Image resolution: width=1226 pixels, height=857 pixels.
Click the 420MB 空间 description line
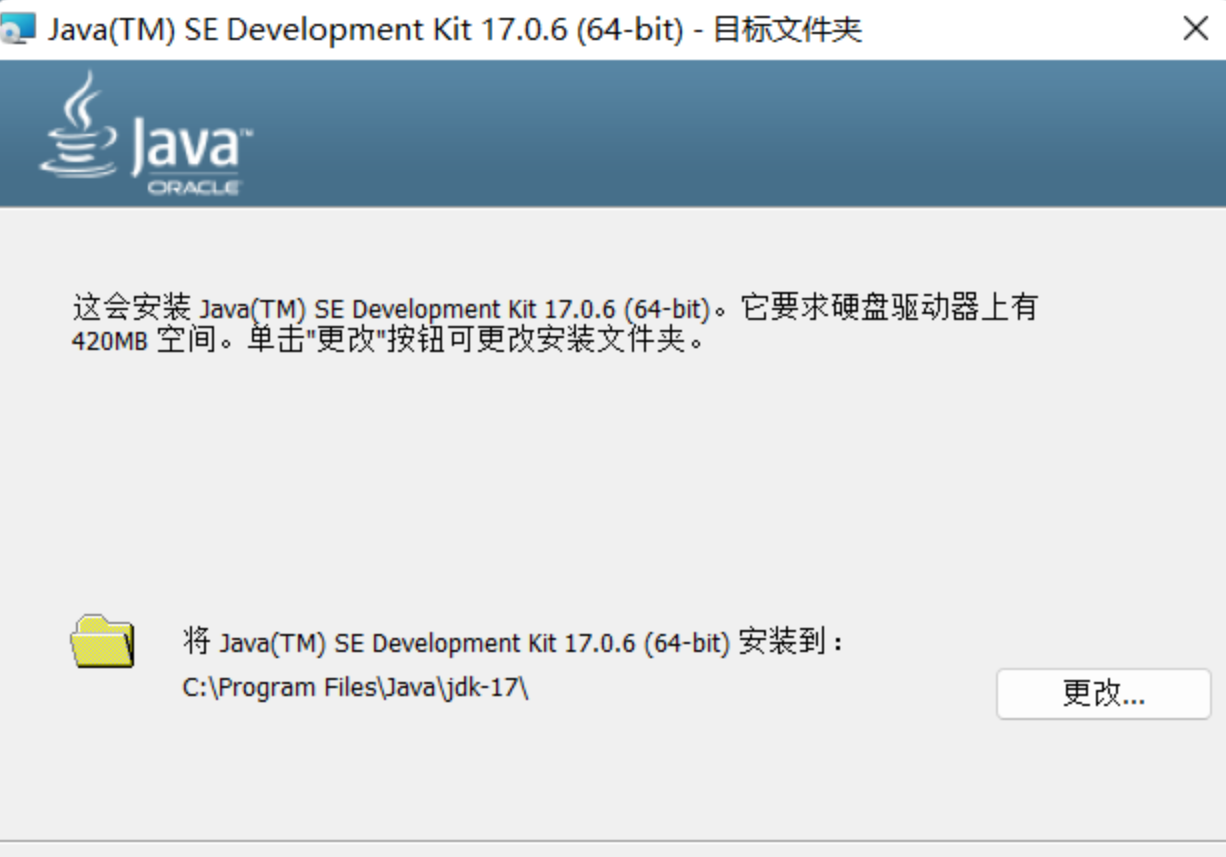coord(390,340)
